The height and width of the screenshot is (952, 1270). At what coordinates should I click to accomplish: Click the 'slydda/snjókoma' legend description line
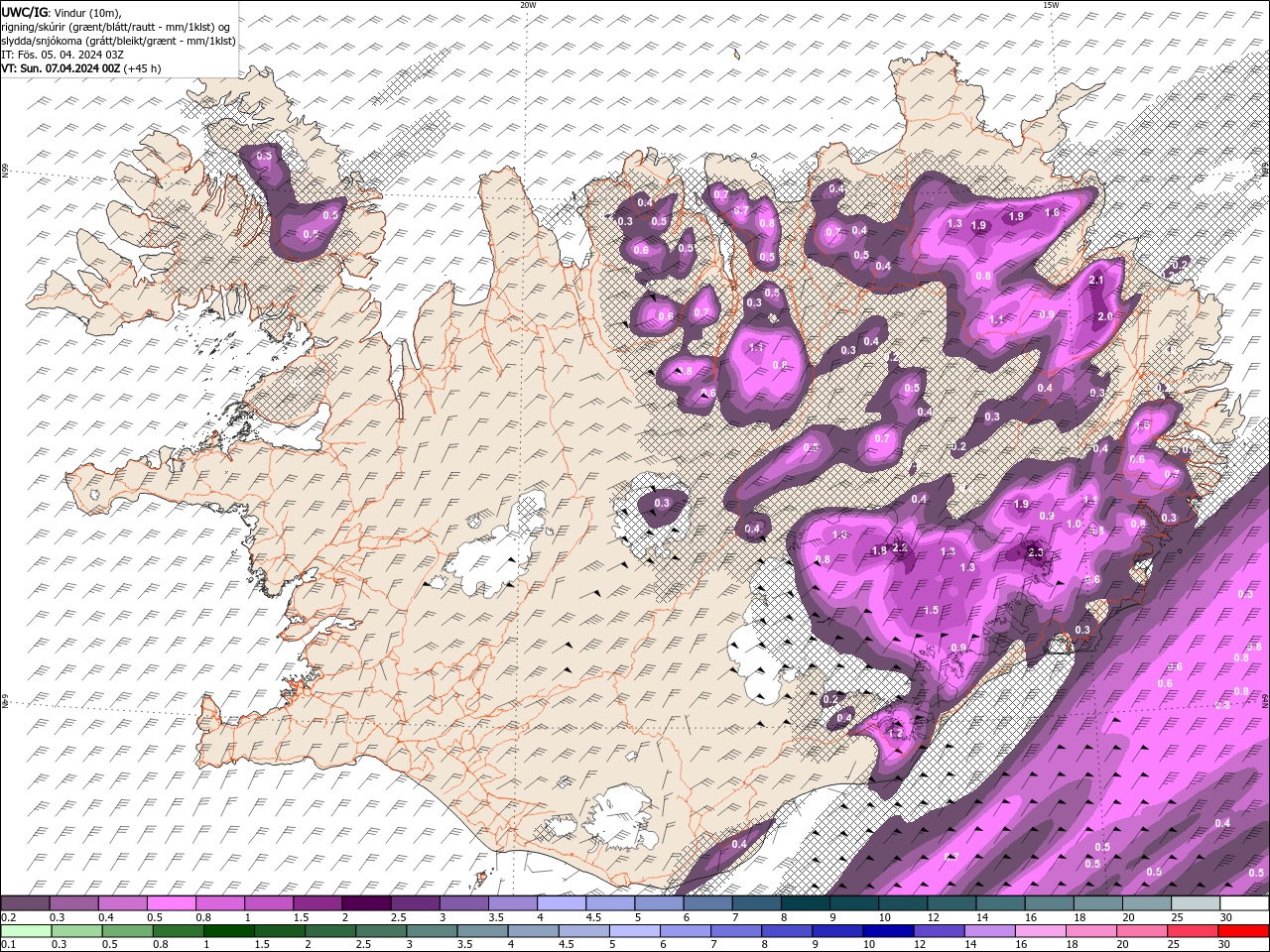tap(119, 41)
